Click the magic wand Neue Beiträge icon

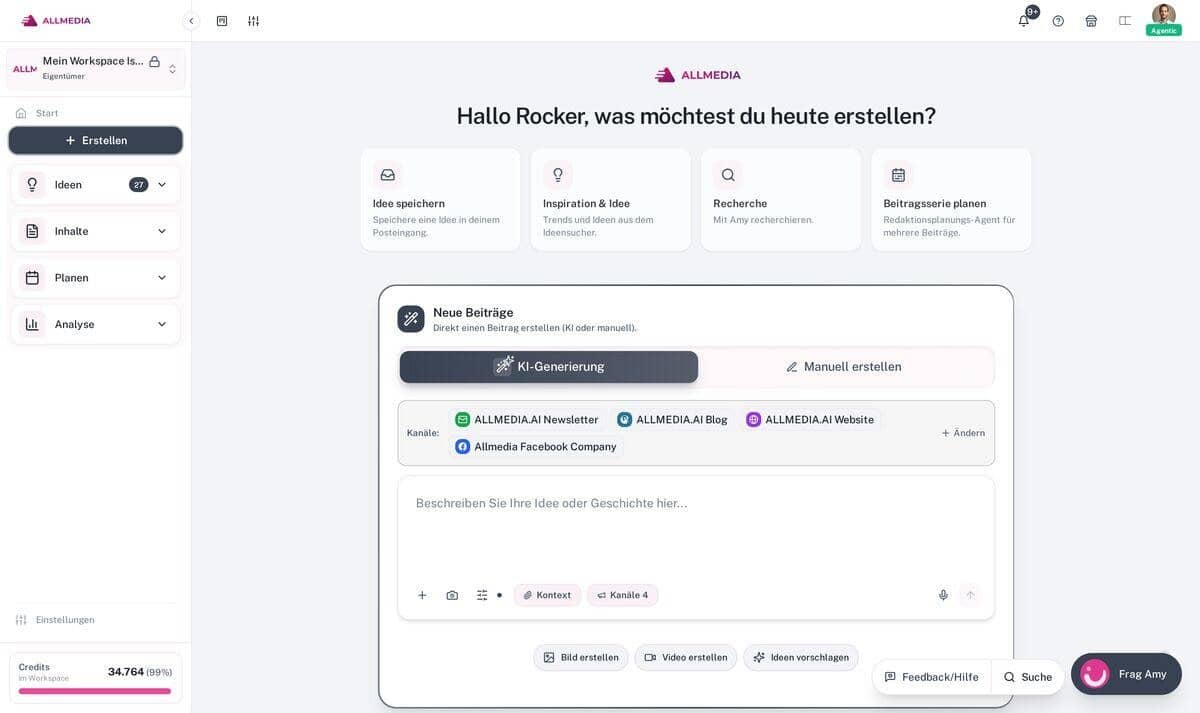pos(411,319)
